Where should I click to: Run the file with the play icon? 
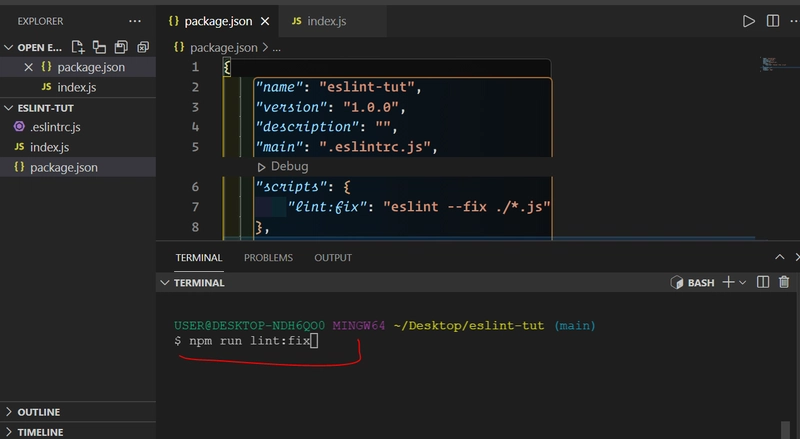748,20
